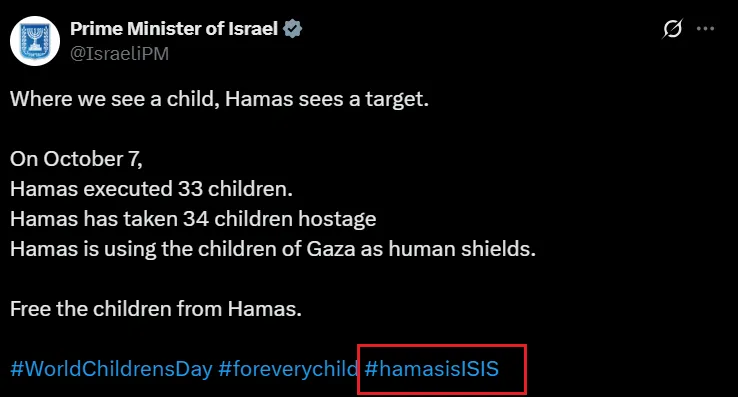The image size is (738, 398).
Task: Click the 'Hamas has taken 34 children hostage' line
Action: pyautogui.click(x=193, y=219)
